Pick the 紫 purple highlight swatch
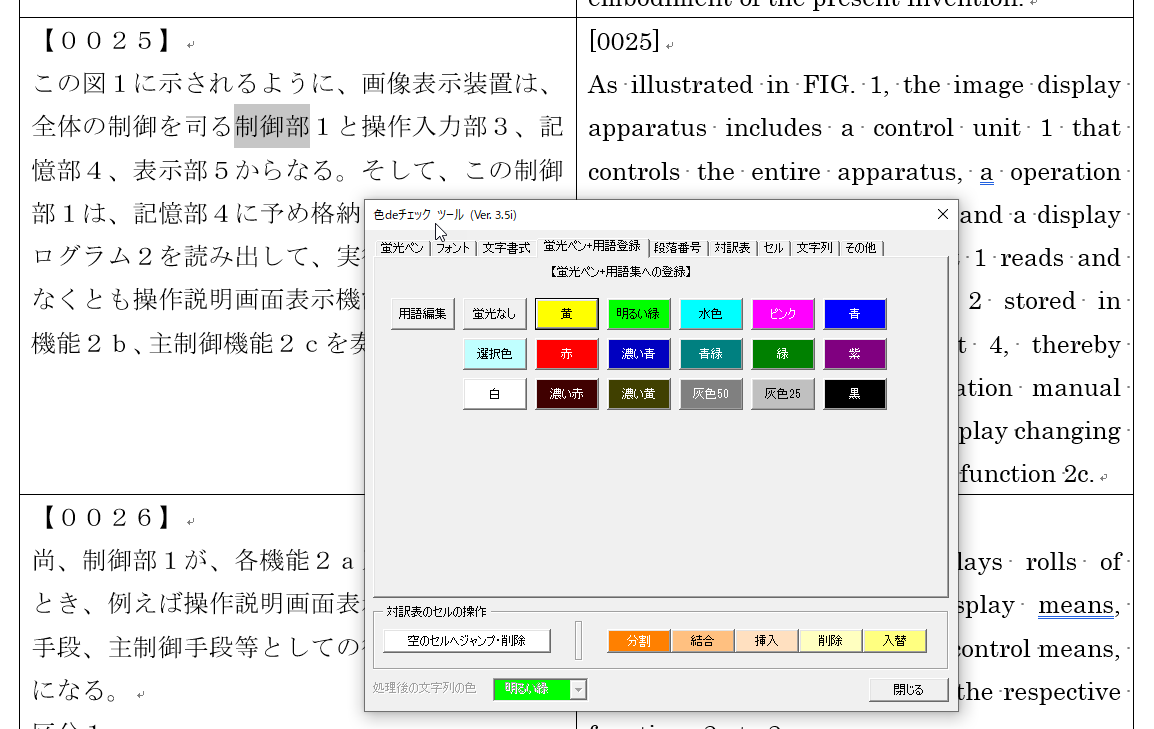This screenshot has height=729, width=1154. pos(854,354)
